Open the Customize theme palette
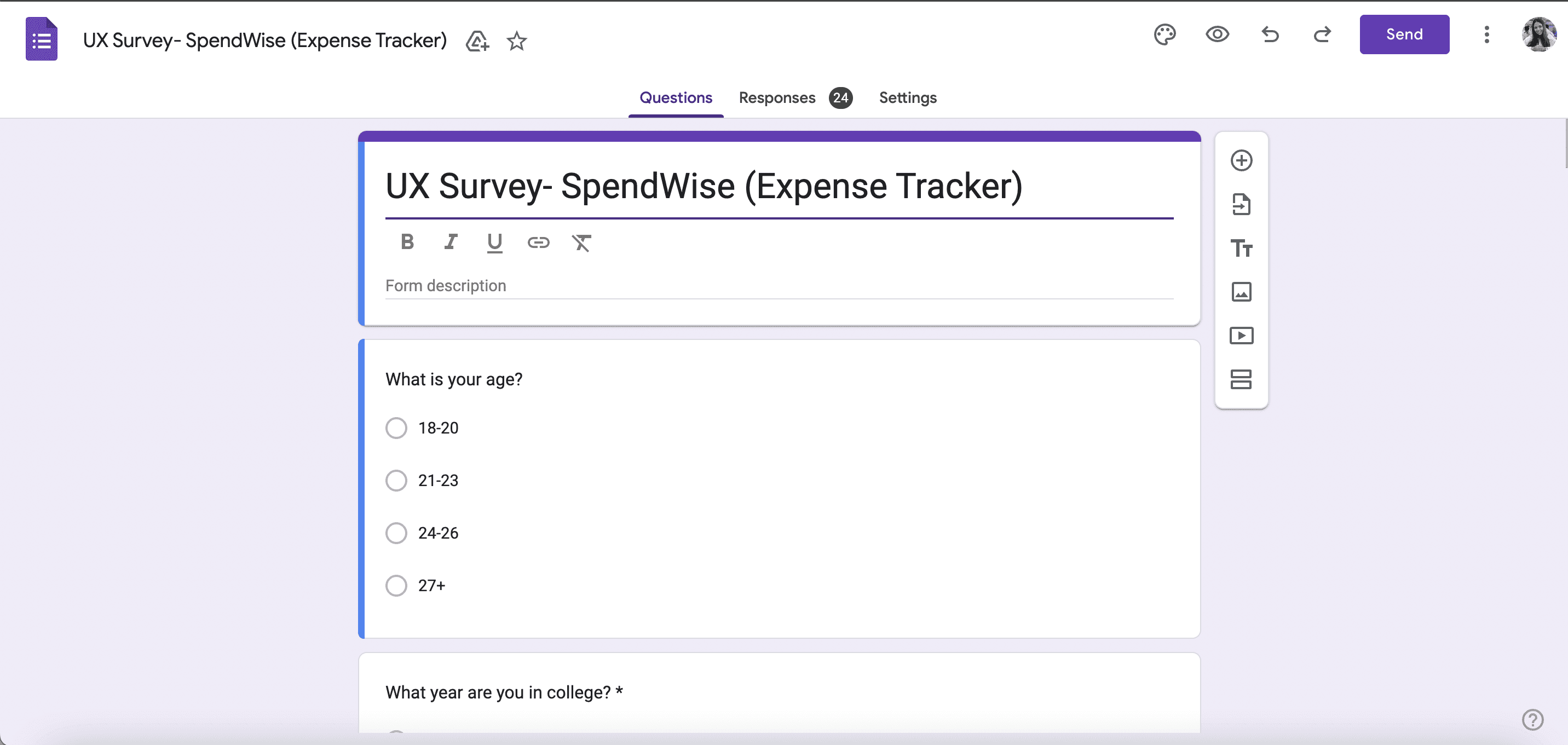Viewport: 1568px width, 745px height. tap(1165, 34)
